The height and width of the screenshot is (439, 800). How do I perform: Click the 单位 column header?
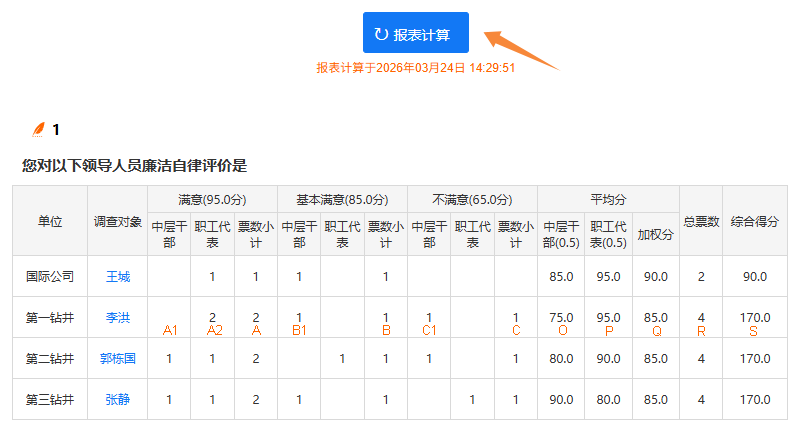50,221
